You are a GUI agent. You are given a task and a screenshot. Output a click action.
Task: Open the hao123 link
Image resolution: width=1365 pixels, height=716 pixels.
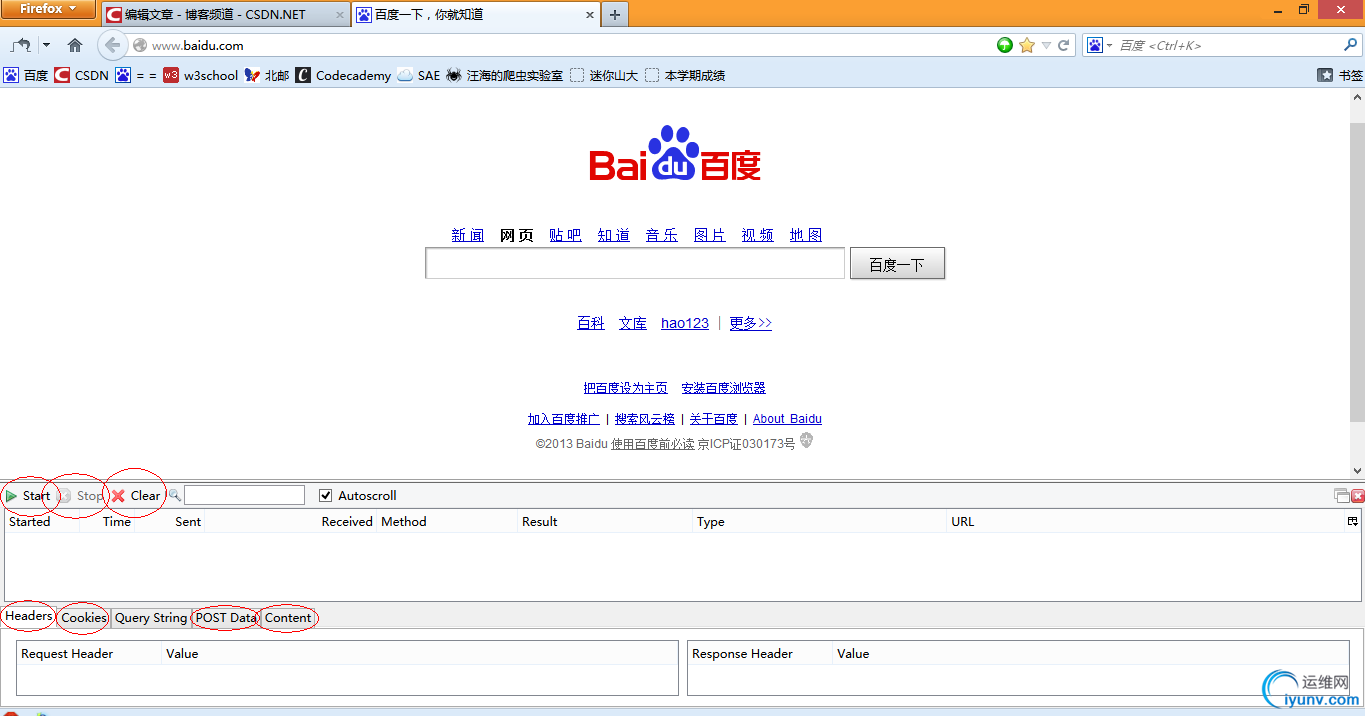(685, 323)
